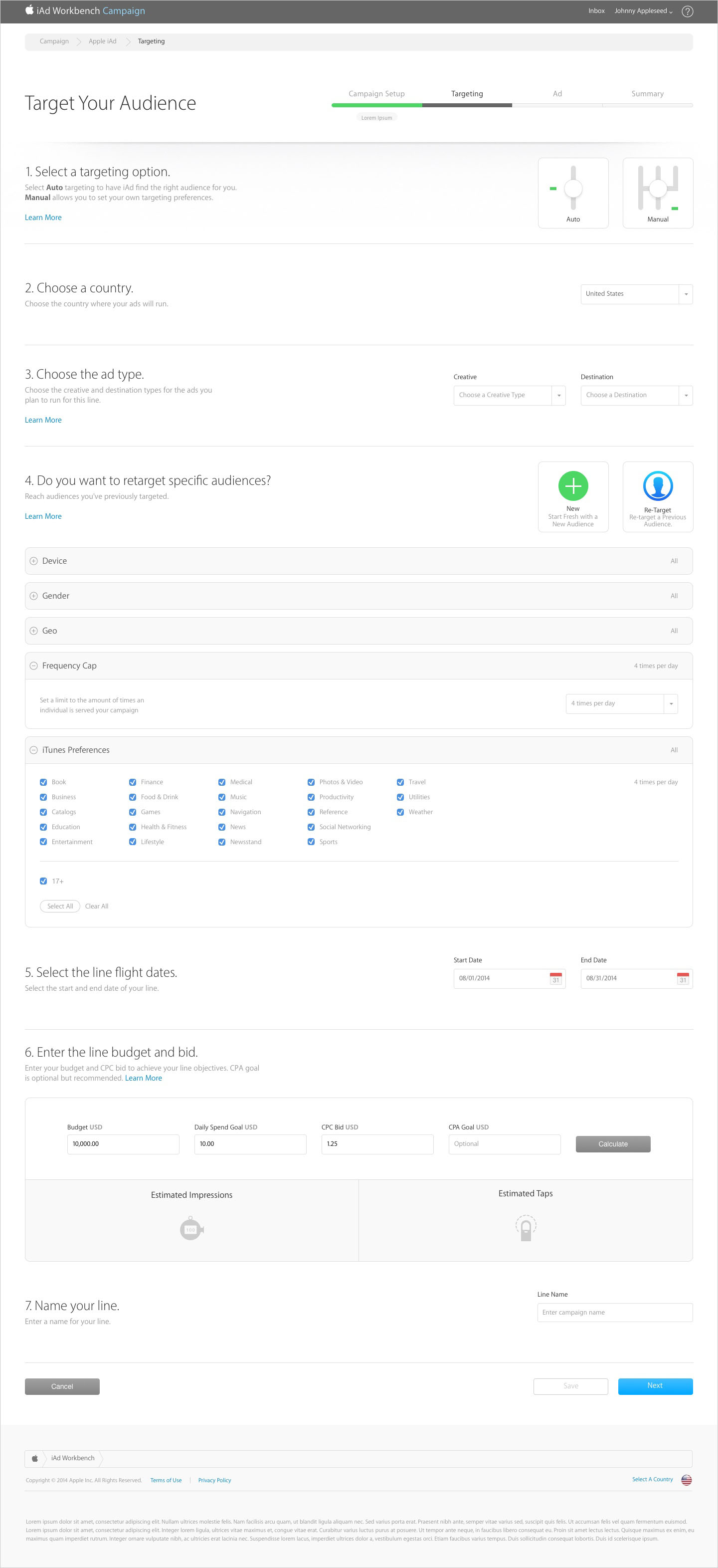Click the blue Next button

655,1385
